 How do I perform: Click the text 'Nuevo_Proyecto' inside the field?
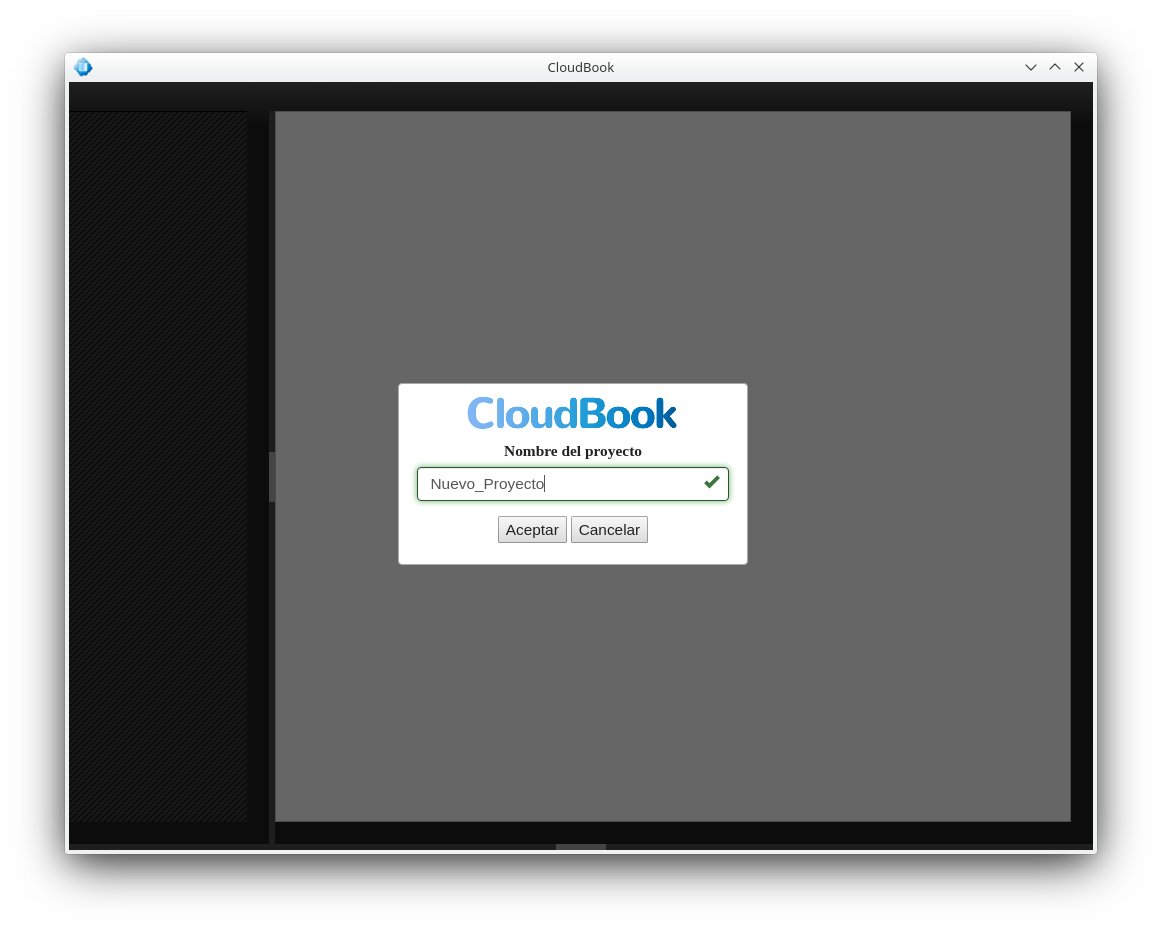(487, 484)
